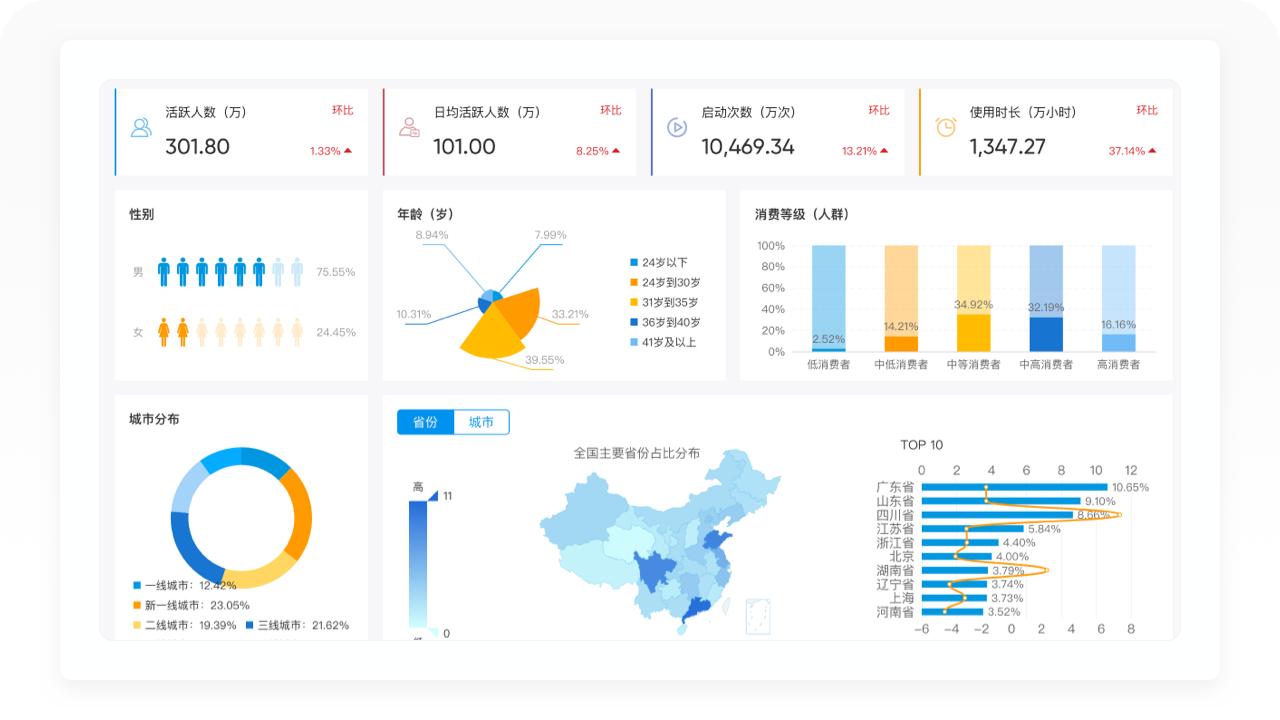The height and width of the screenshot is (720, 1280).
Task: Click the users icon beside 活跃人数
Action: pos(141,127)
